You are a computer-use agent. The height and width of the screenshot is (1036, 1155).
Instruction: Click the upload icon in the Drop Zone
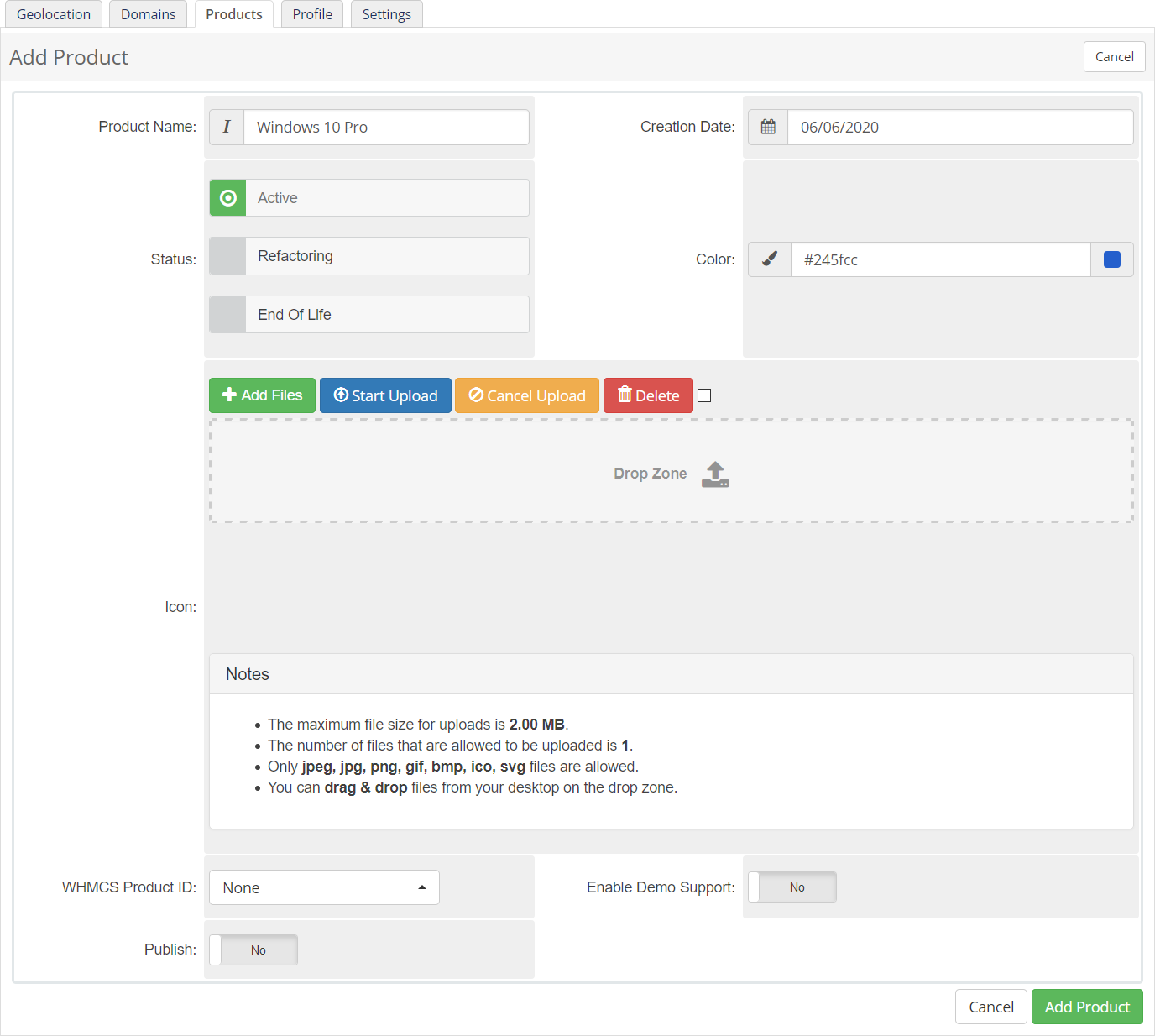coord(715,474)
